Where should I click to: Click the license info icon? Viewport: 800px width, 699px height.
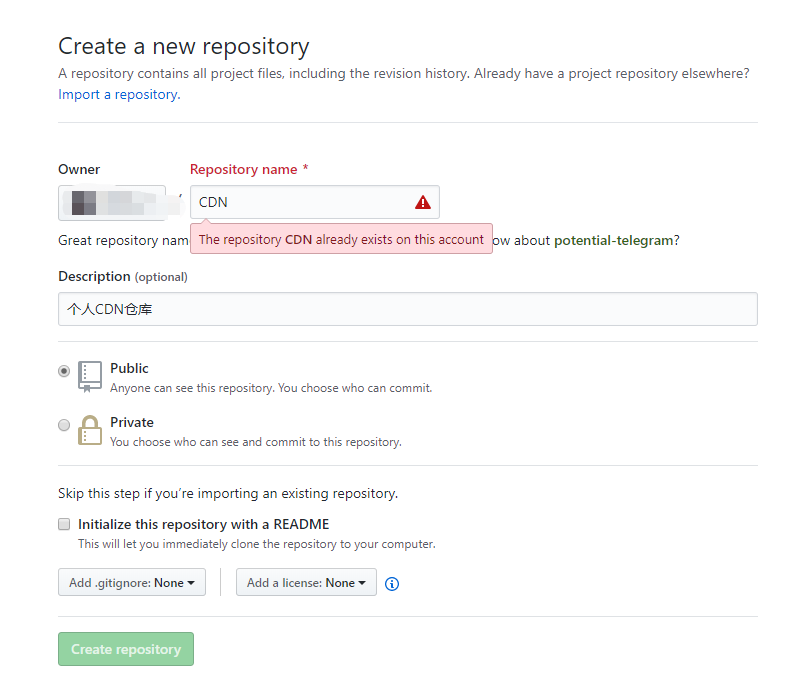[x=392, y=584]
